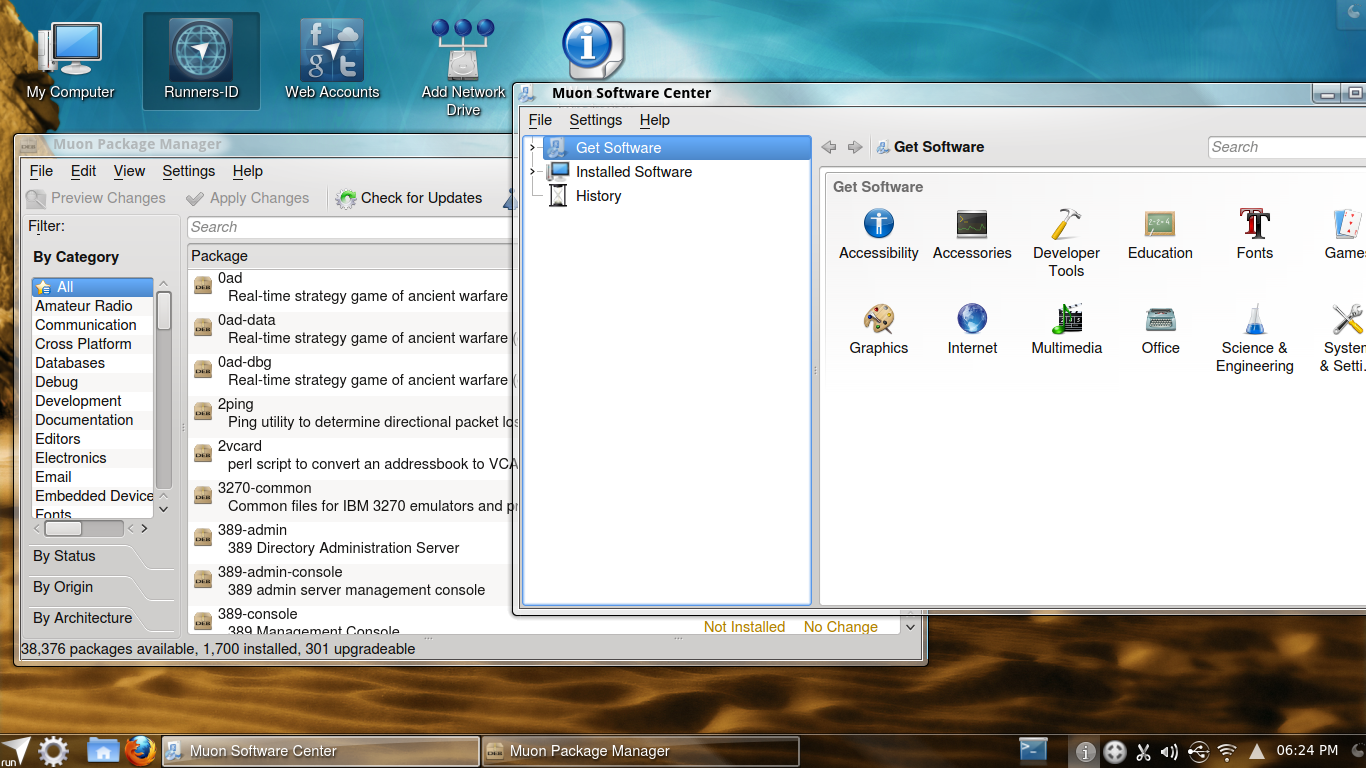1366x768 pixels.
Task: Click the back arrow in Software Center
Action: click(829, 147)
